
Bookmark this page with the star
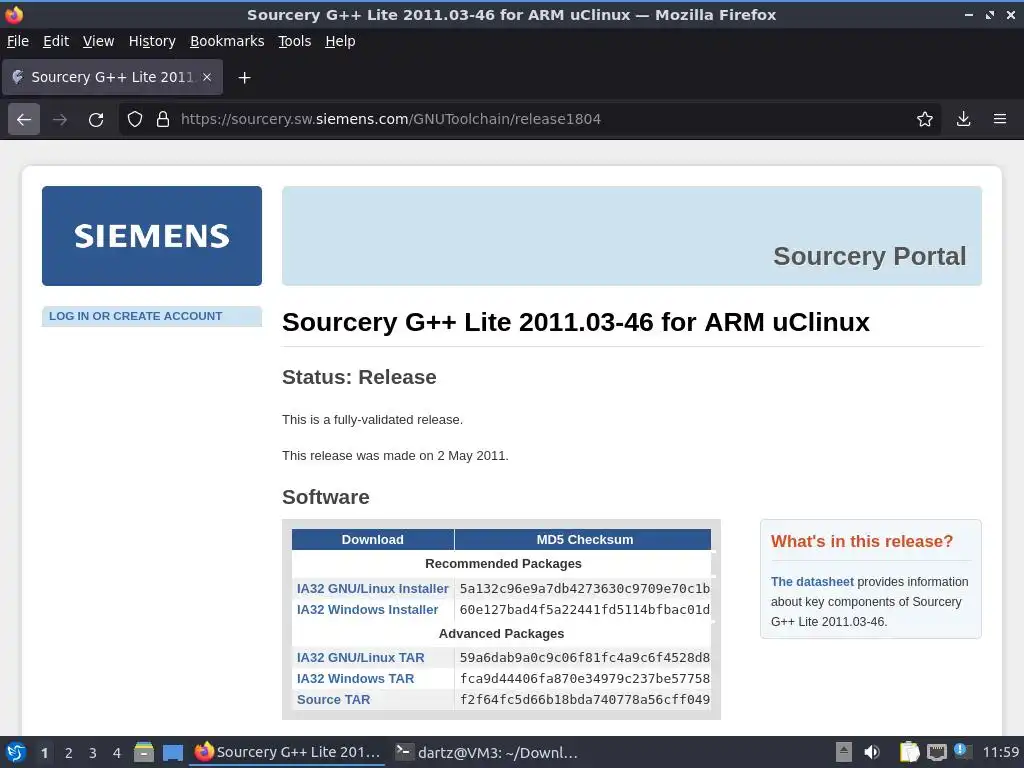pos(924,120)
